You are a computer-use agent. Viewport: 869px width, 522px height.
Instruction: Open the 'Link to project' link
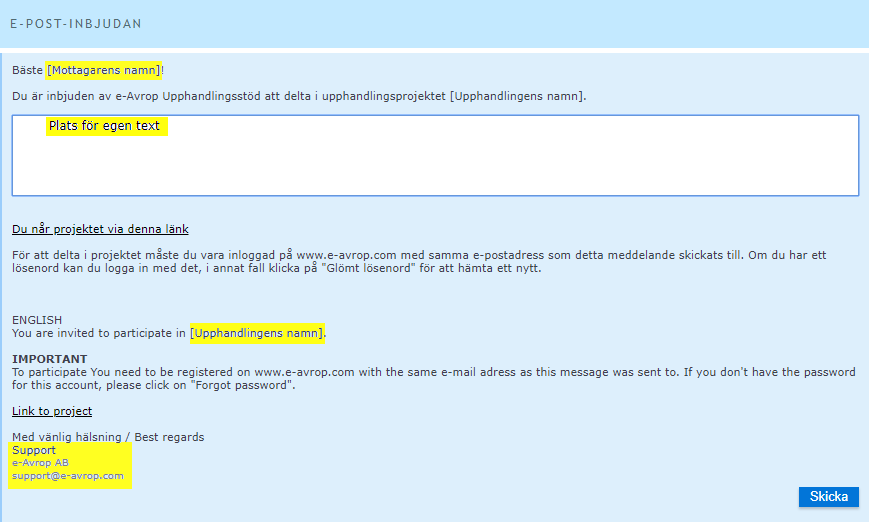coord(52,411)
